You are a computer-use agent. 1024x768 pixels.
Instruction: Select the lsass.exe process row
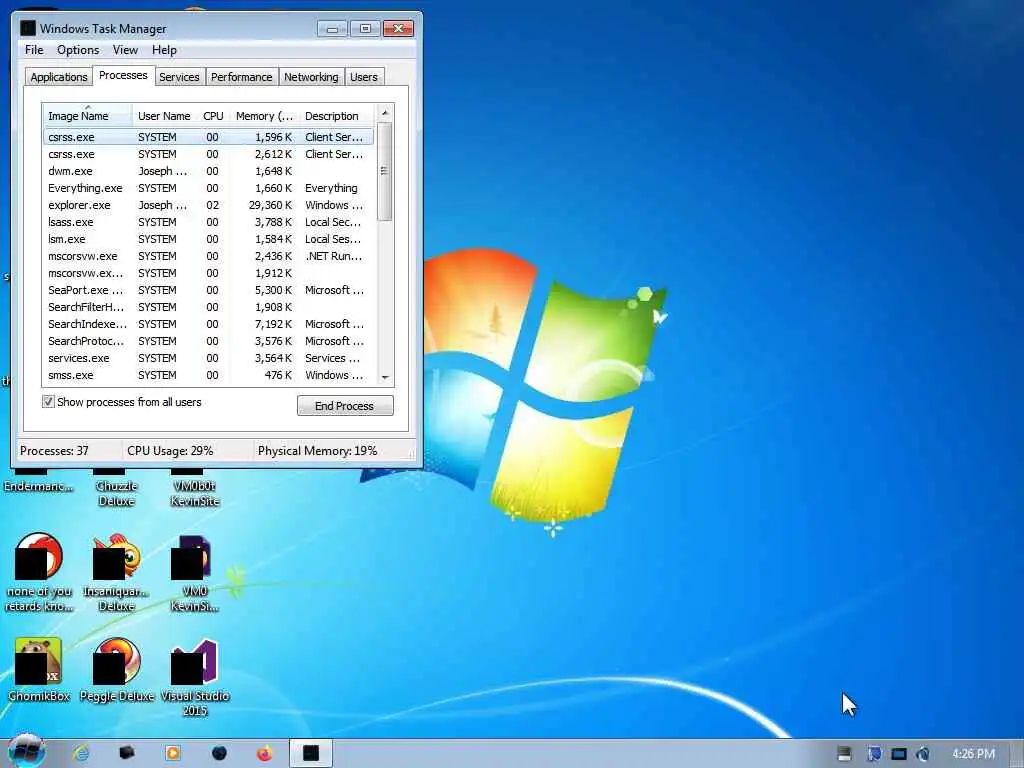[208, 222]
